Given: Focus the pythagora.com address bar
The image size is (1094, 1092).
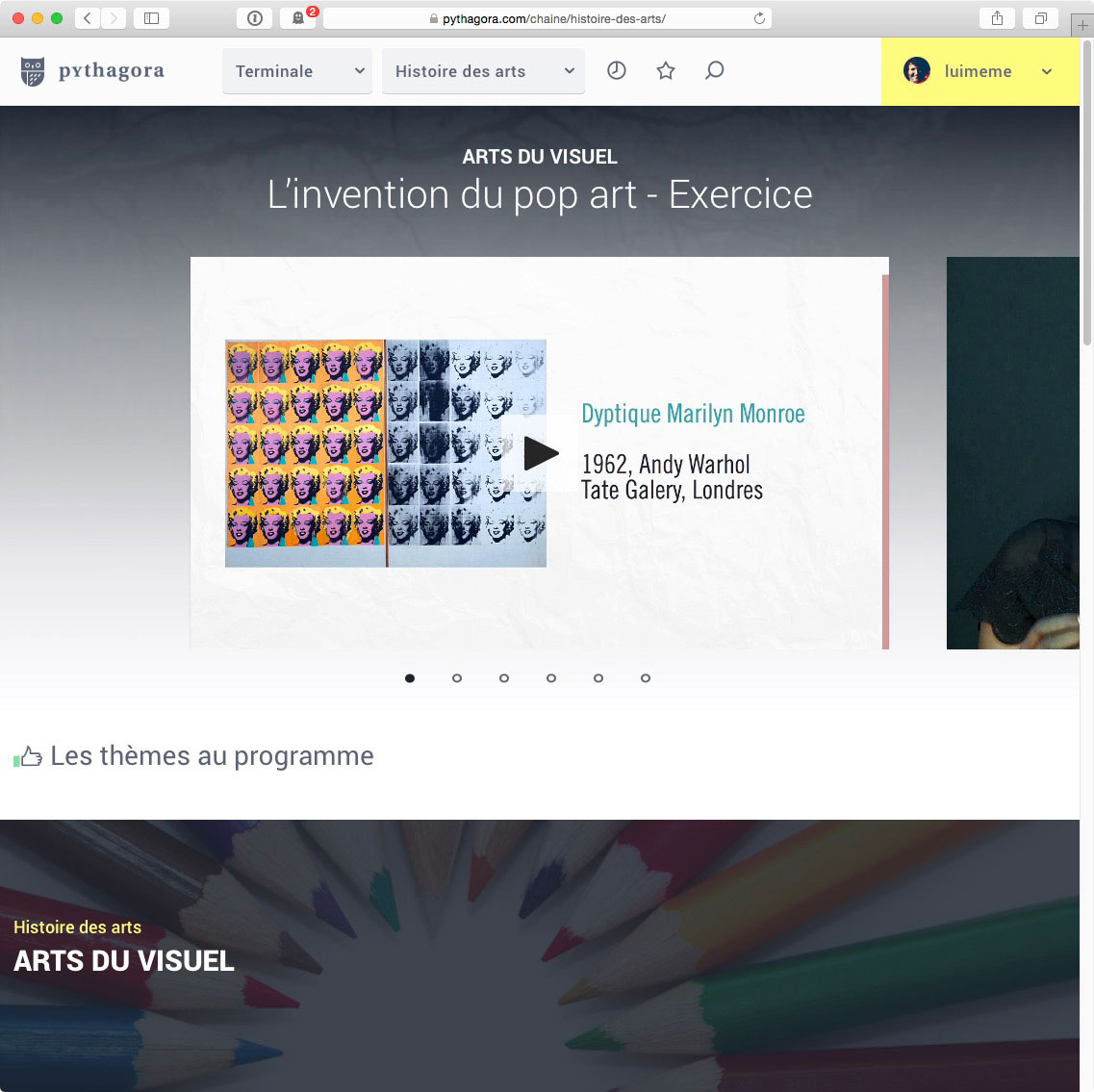Looking at the screenshot, I should tap(547, 19).
